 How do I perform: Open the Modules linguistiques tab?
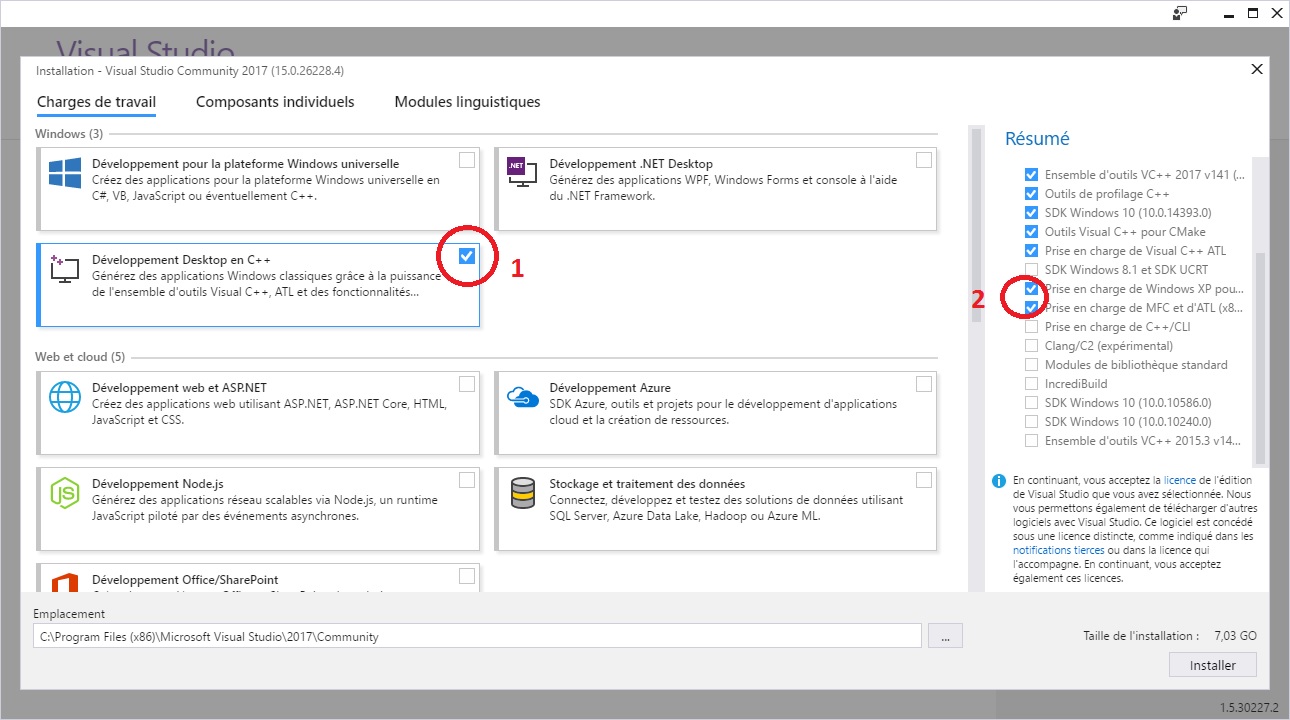click(467, 102)
